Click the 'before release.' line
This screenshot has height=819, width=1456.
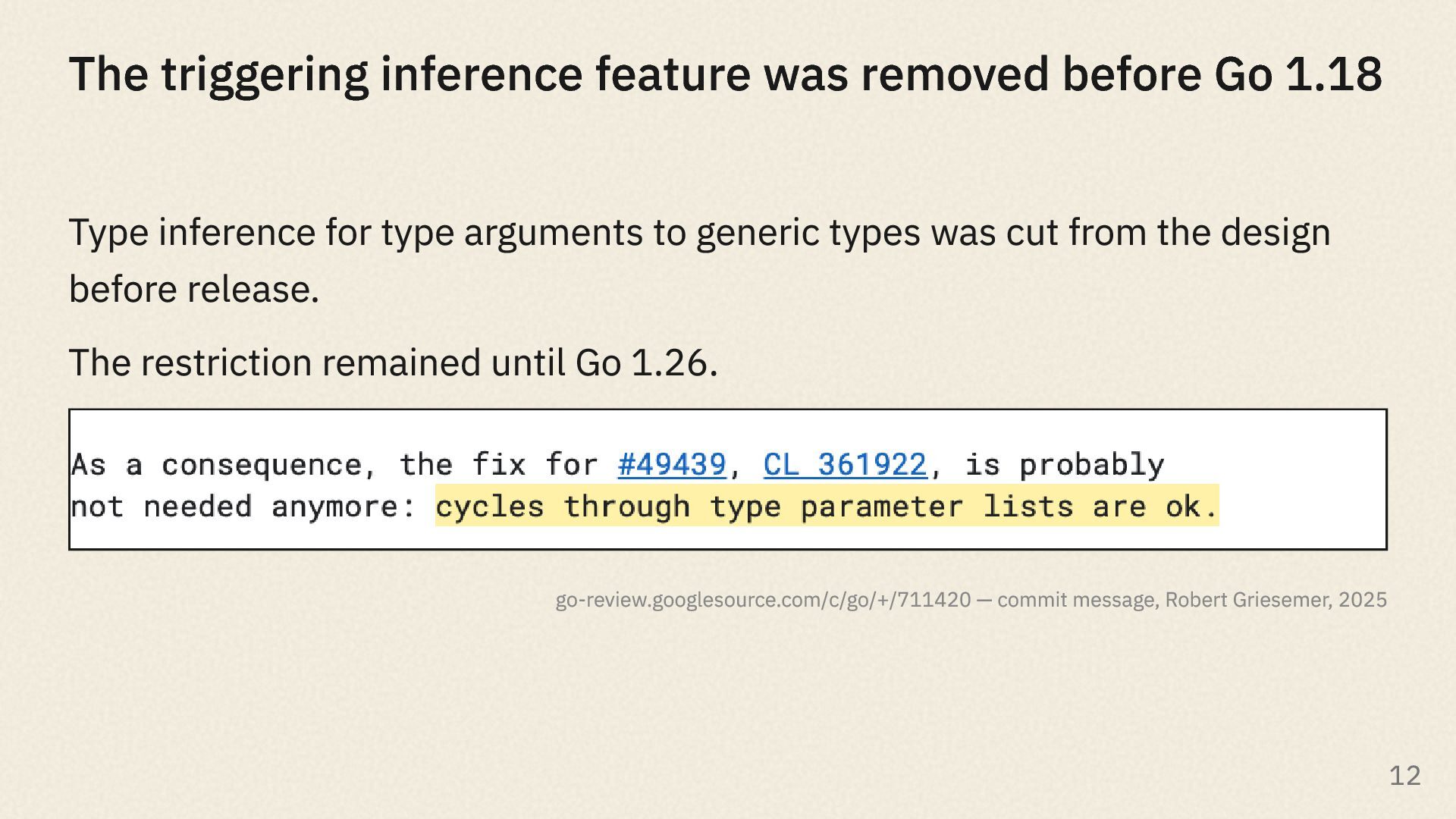(194, 290)
